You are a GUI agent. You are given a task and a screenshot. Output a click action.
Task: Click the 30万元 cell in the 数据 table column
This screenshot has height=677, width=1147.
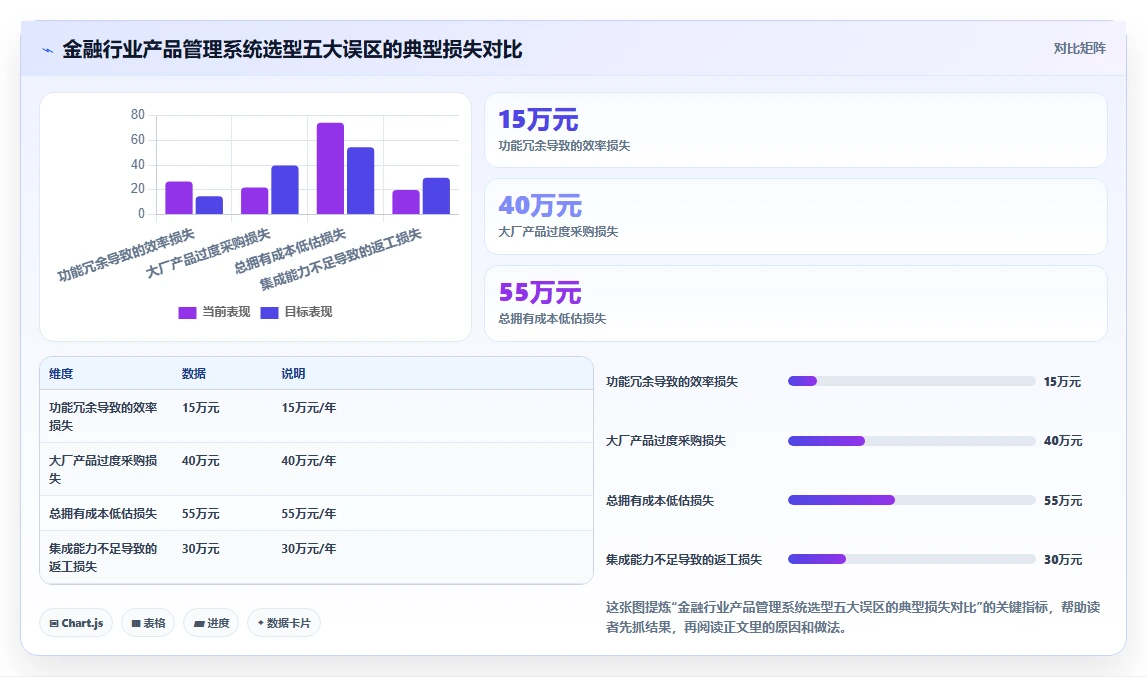(x=200, y=549)
